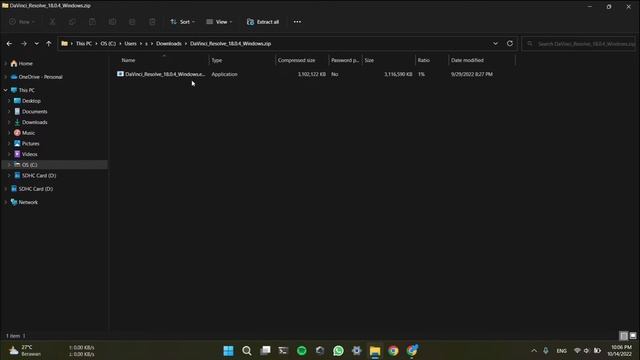640x360 pixels.
Task: Open Google Chrome from the taskbar
Action: coord(393,351)
